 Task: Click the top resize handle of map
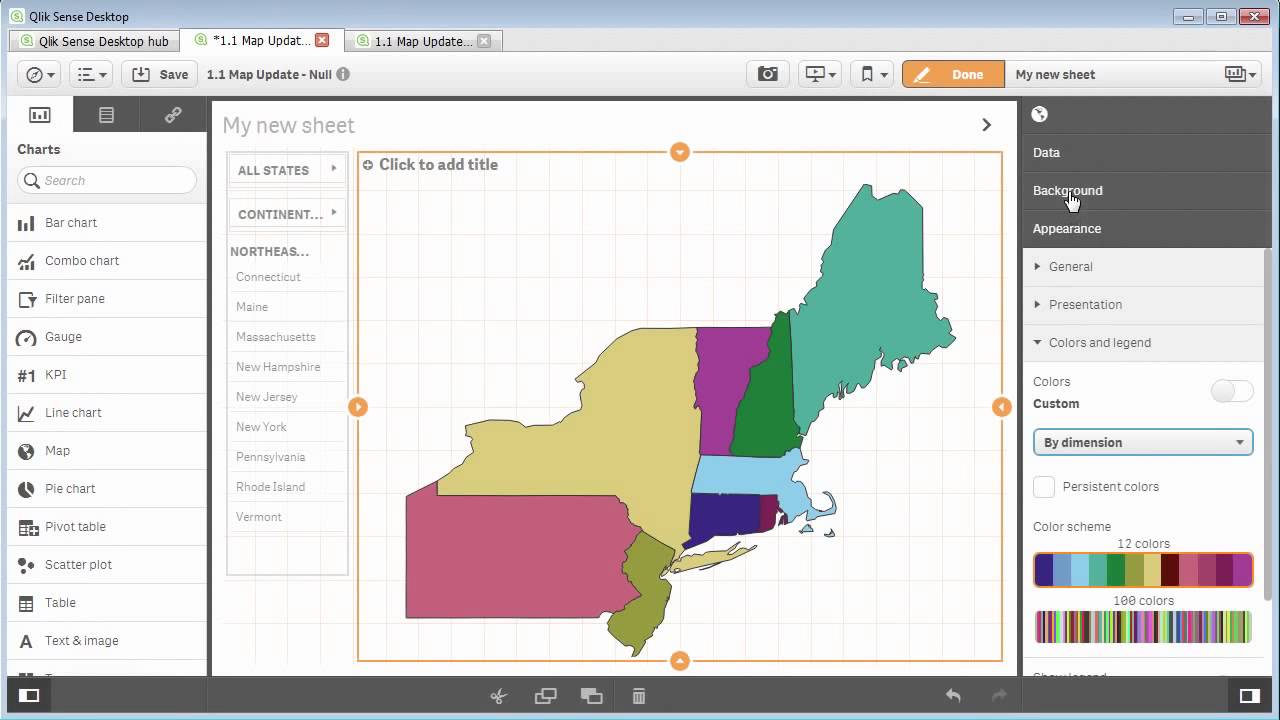tap(680, 152)
